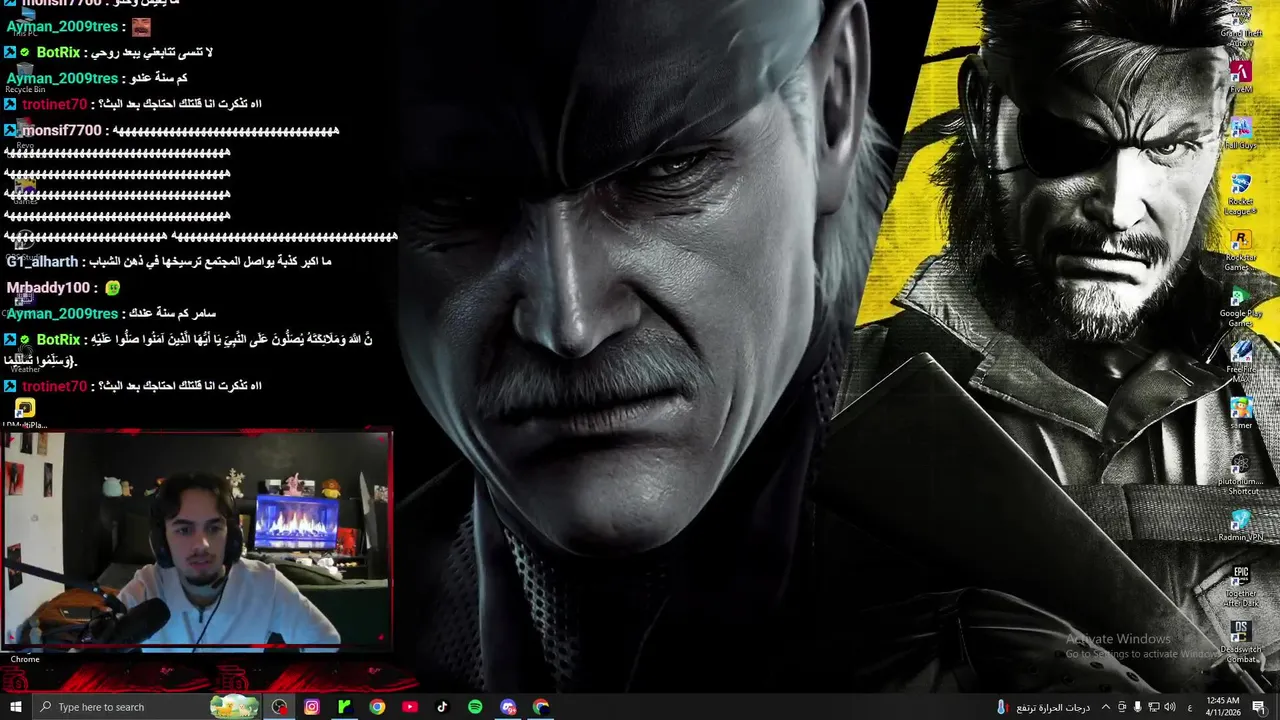Launch Fall Guys from the desktop
The height and width of the screenshot is (720, 1280).
[1241, 134]
